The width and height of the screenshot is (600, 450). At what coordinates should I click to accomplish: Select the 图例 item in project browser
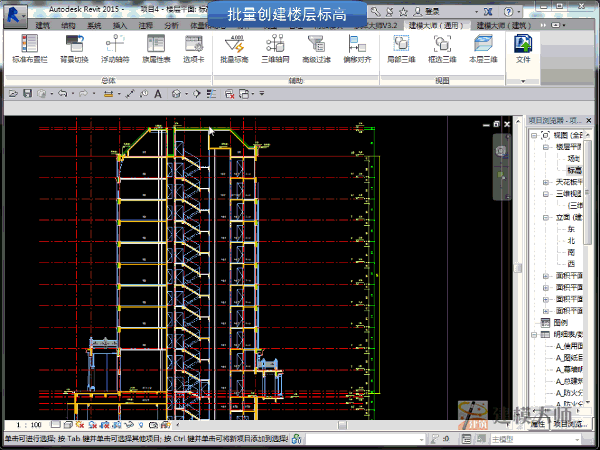pos(561,323)
